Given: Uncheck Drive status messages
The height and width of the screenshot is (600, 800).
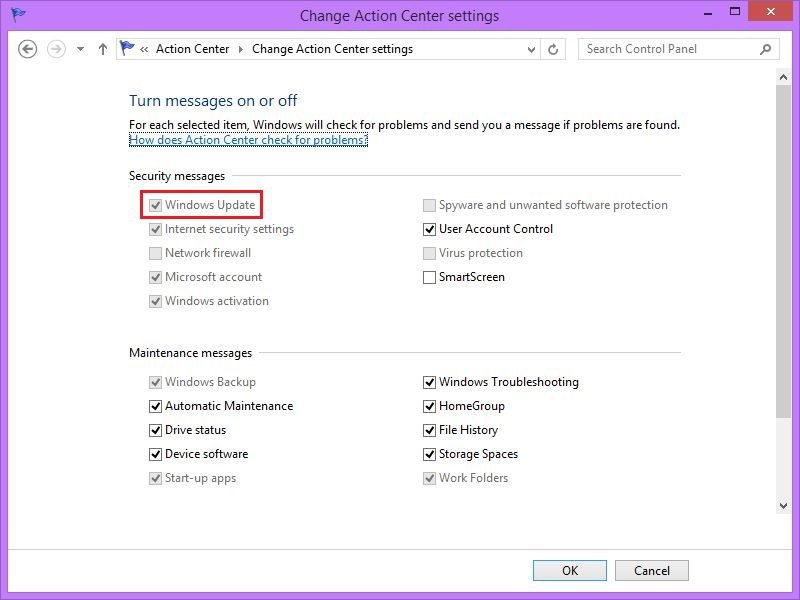Looking at the screenshot, I should 155,430.
